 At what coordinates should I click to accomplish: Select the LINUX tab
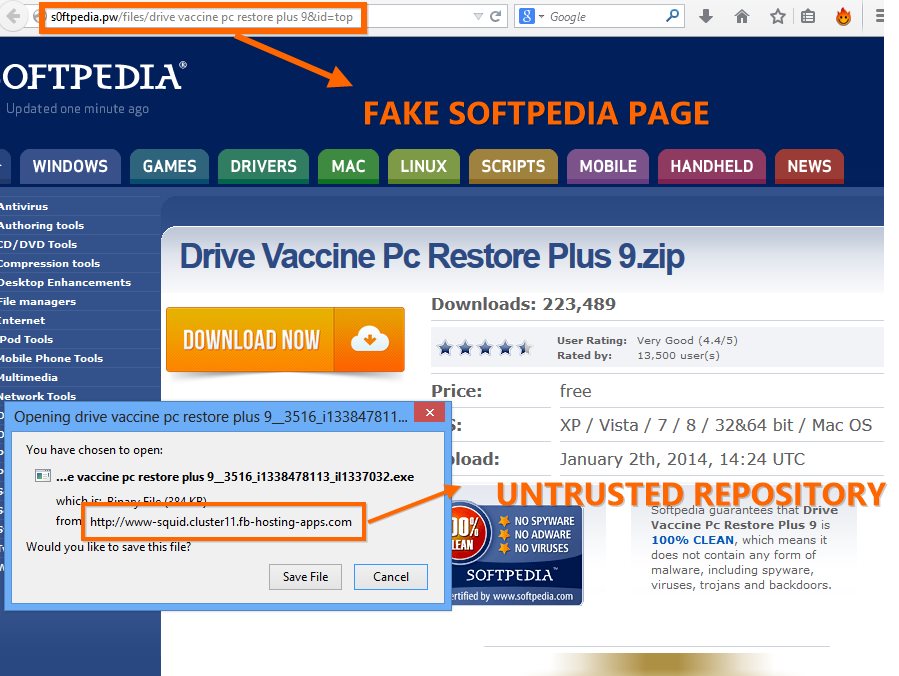[x=424, y=166]
